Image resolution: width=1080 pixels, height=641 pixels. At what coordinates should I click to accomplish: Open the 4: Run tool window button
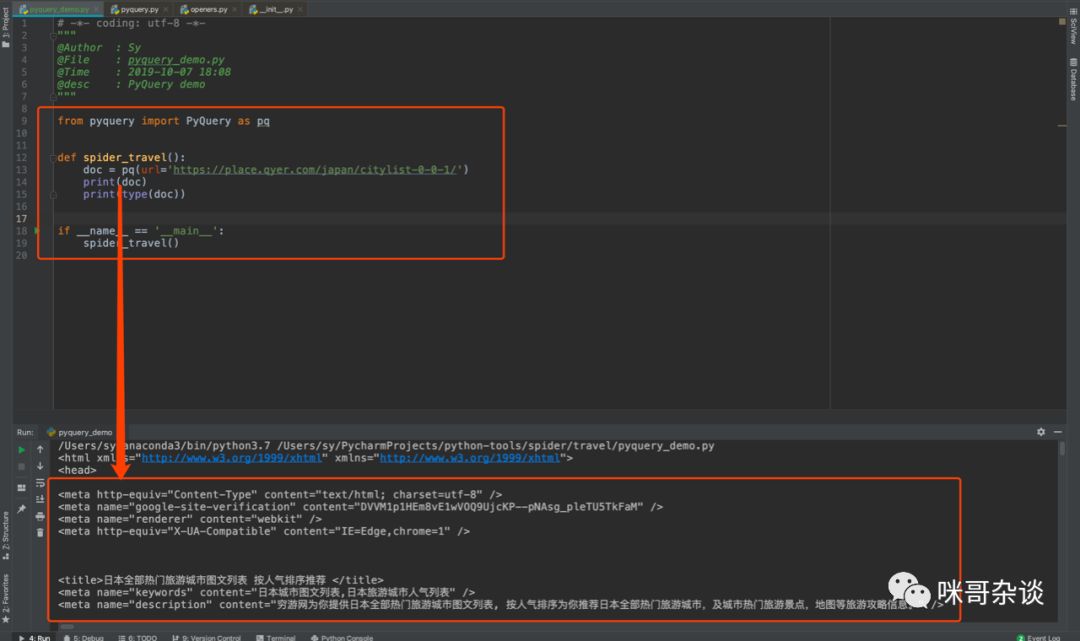34,638
